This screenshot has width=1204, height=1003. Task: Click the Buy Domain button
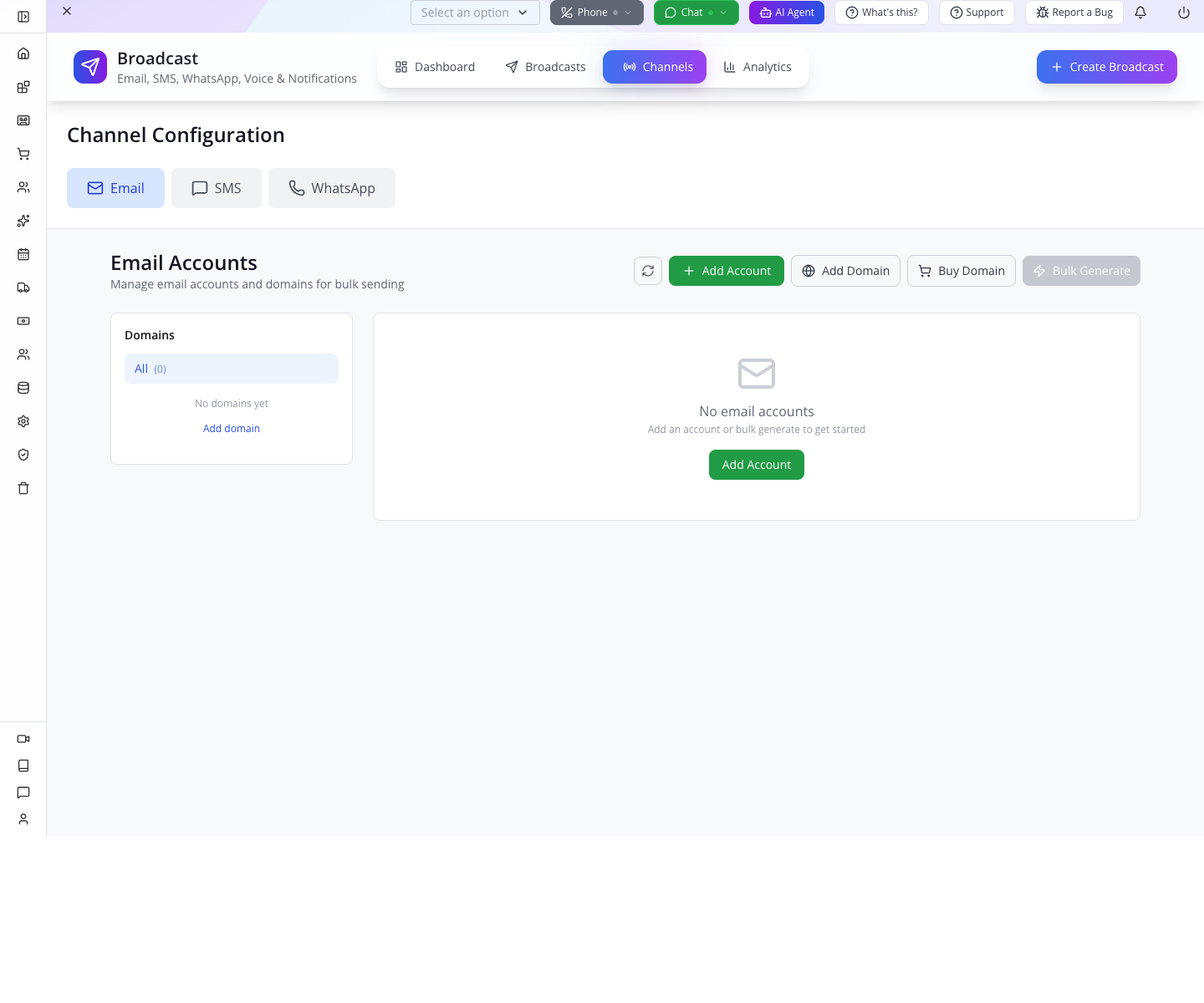pyautogui.click(x=962, y=271)
